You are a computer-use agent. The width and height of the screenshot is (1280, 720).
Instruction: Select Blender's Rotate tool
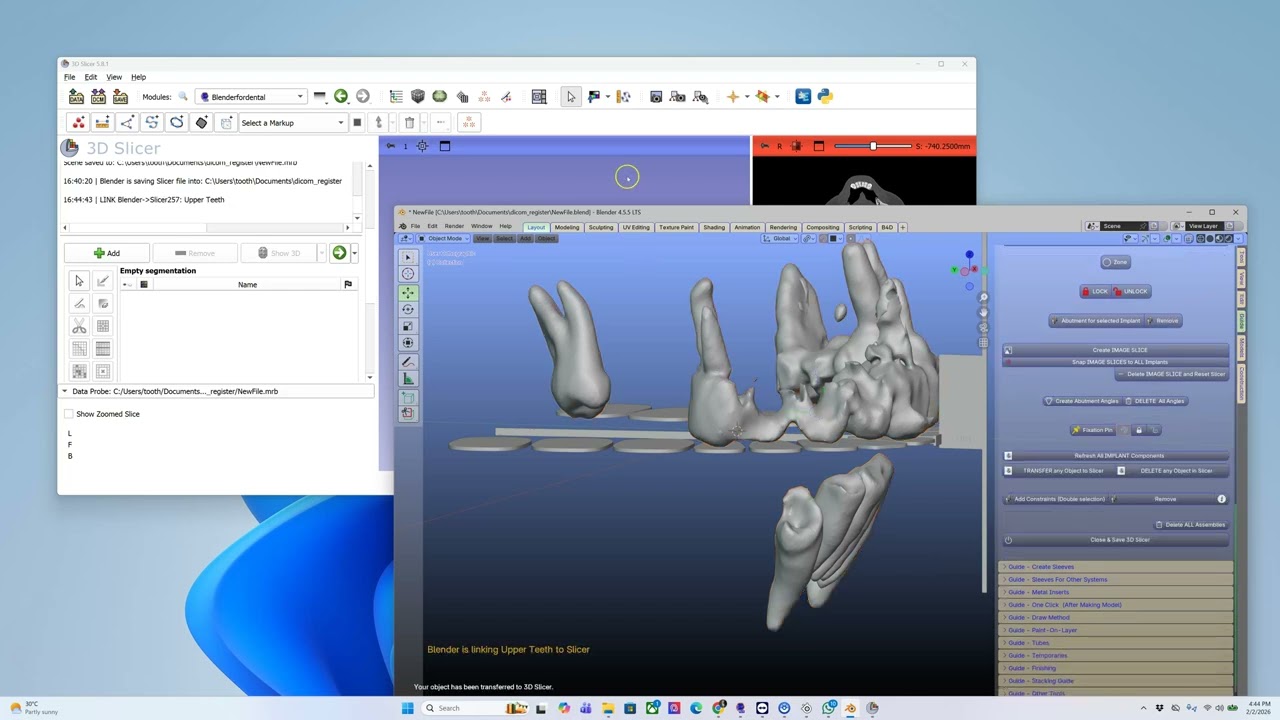pos(408,309)
